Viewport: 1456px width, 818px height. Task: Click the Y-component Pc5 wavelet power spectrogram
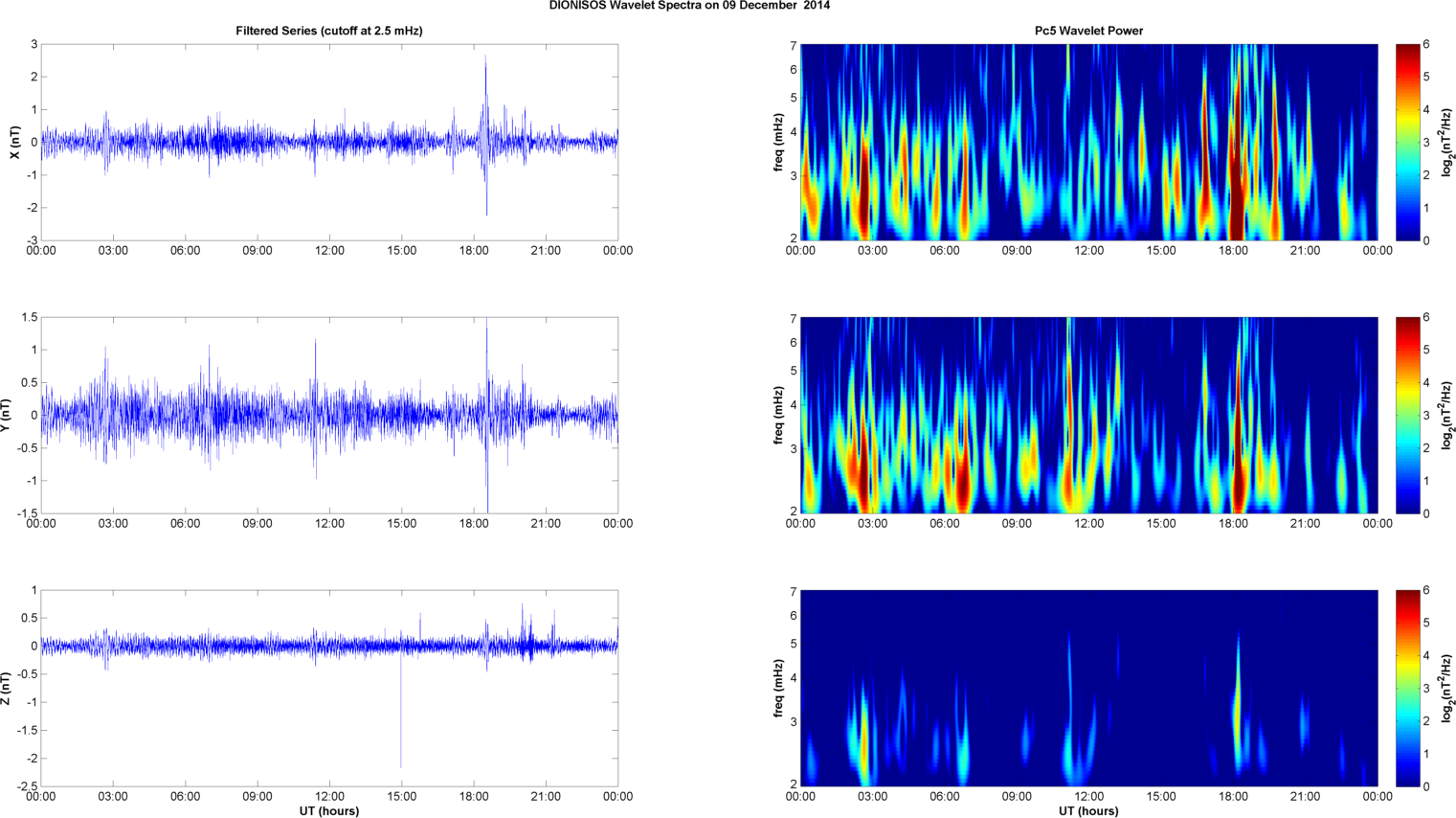pos(1088,416)
